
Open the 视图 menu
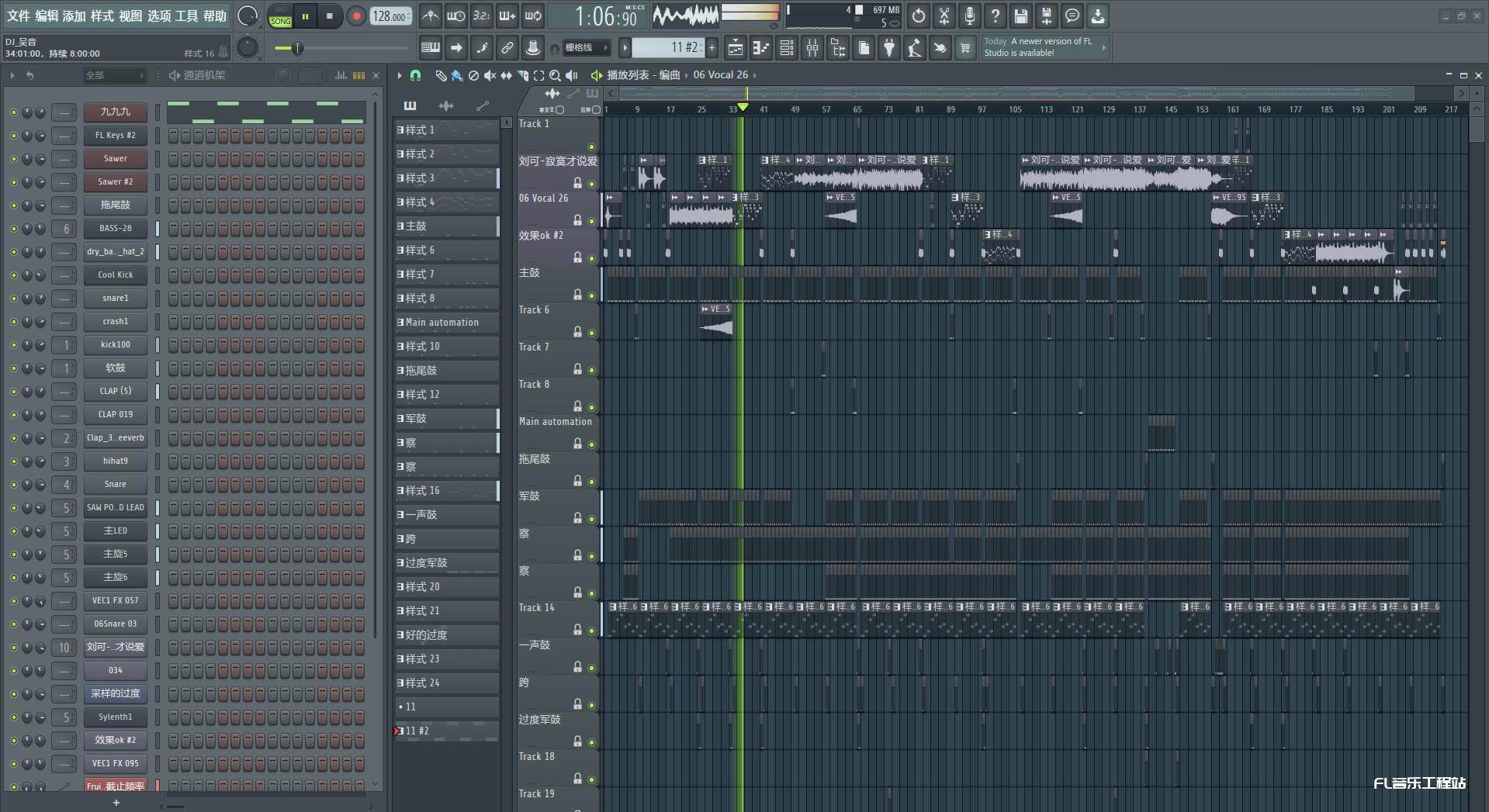(x=130, y=16)
